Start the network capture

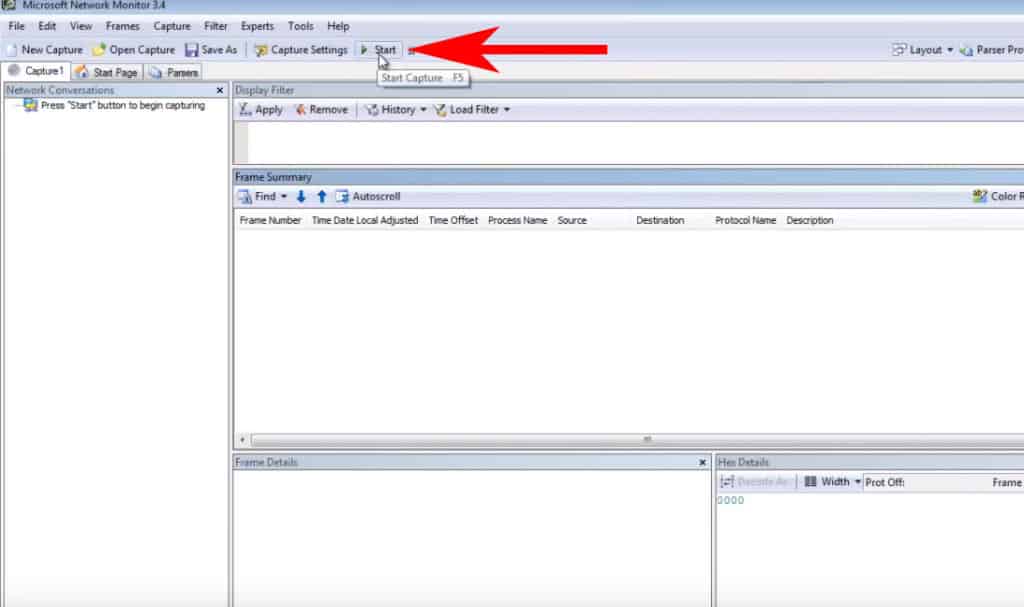[379, 50]
